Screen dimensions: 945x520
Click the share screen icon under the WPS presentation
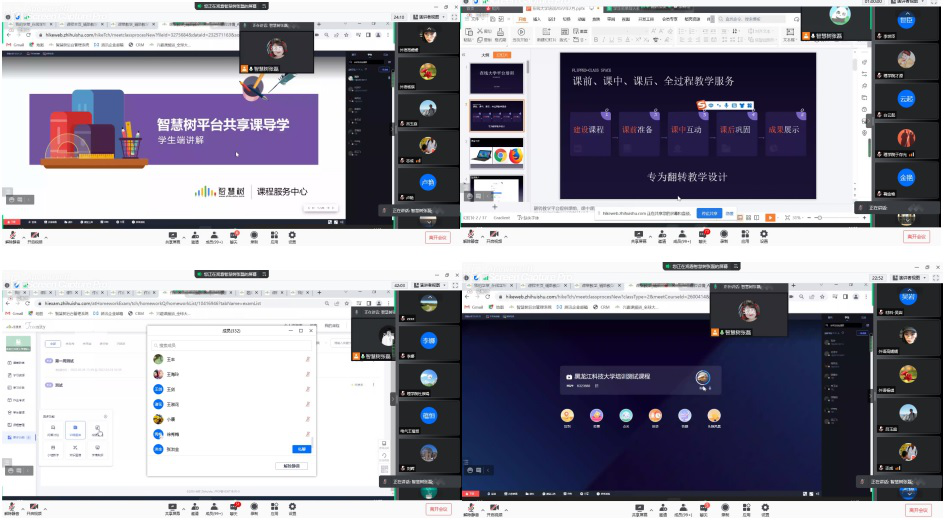click(x=637, y=237)
